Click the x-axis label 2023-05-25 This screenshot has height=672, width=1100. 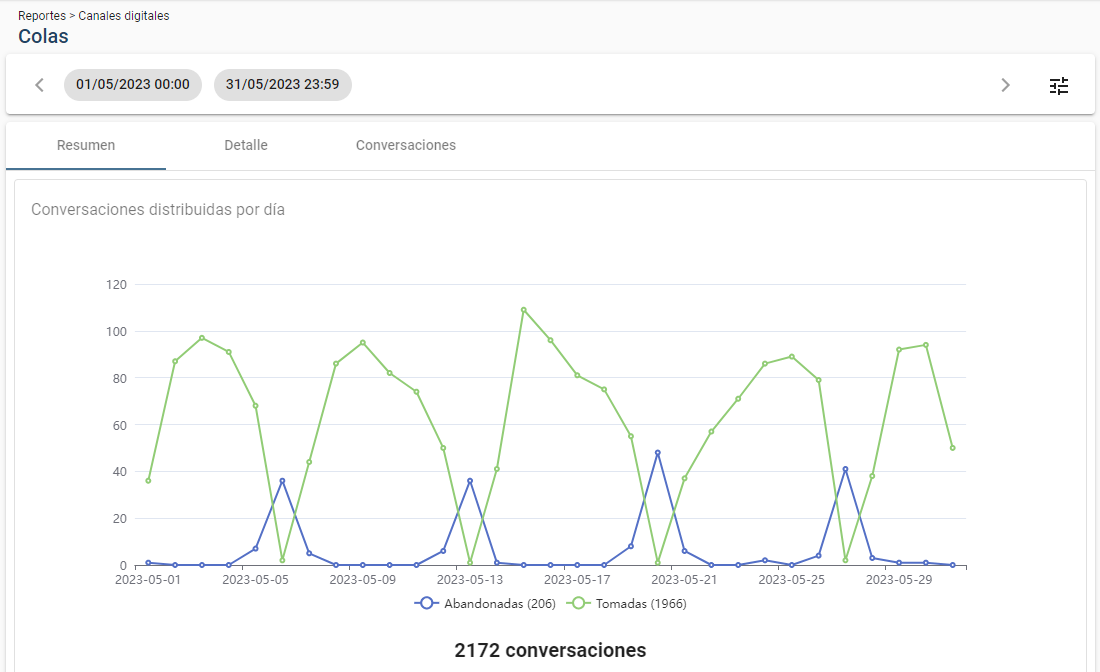(x=791, y=580)
